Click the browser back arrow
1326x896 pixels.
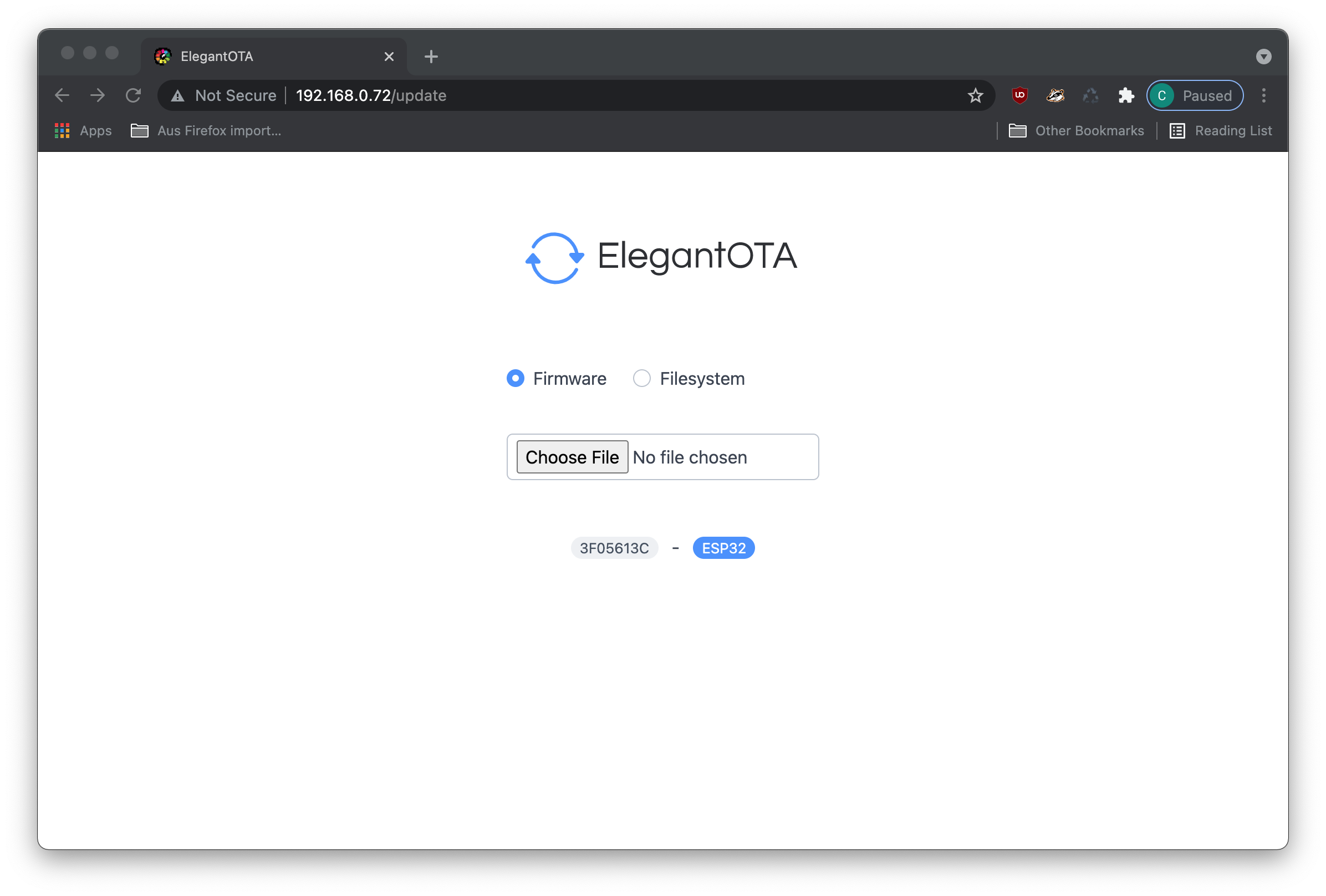pos(62,95)
